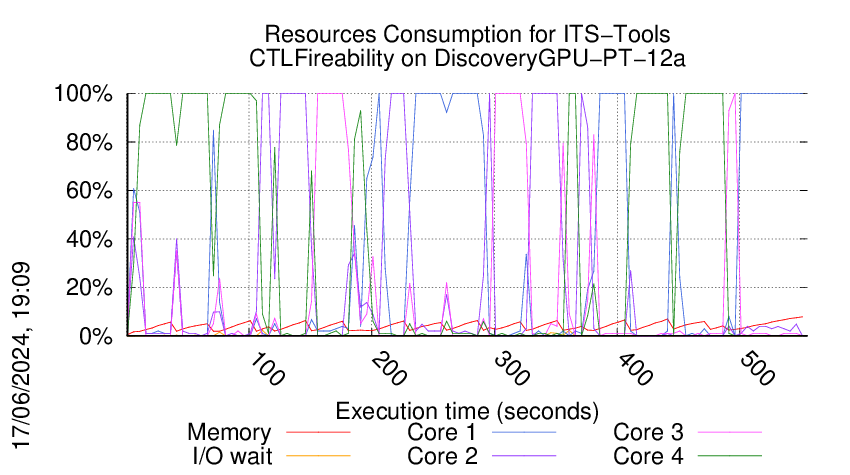The height and width of the screenshot is (475, 850).
Task: Click the 'I/O wait' legend label
Action: tap(233, 456)
